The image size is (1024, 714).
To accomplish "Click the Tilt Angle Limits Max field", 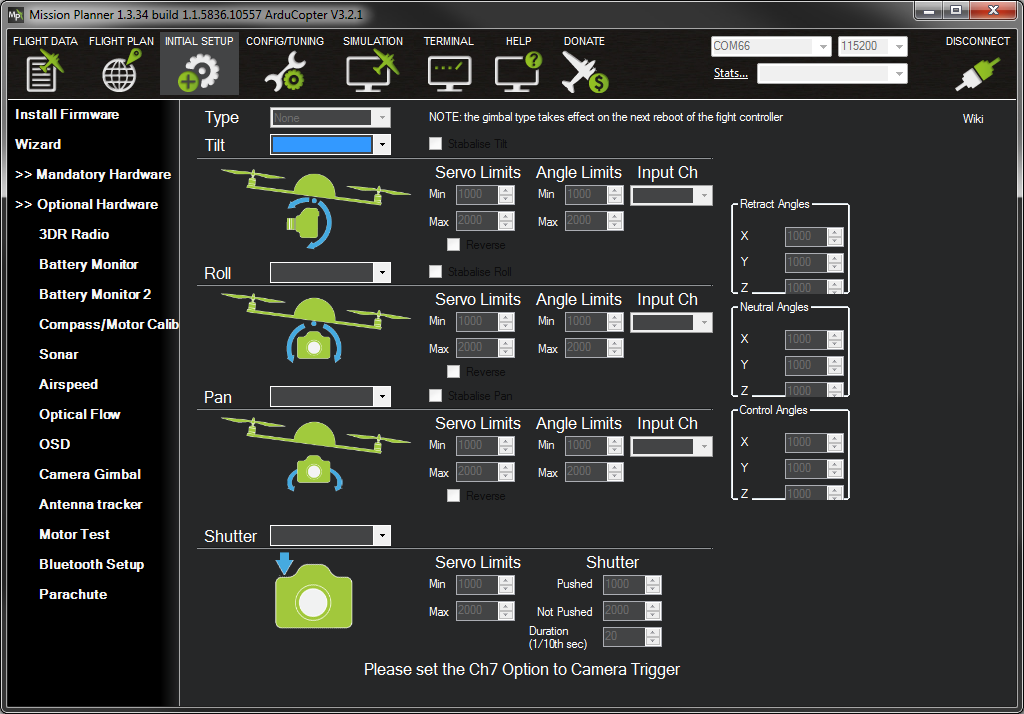I will (x=594, y=221).
